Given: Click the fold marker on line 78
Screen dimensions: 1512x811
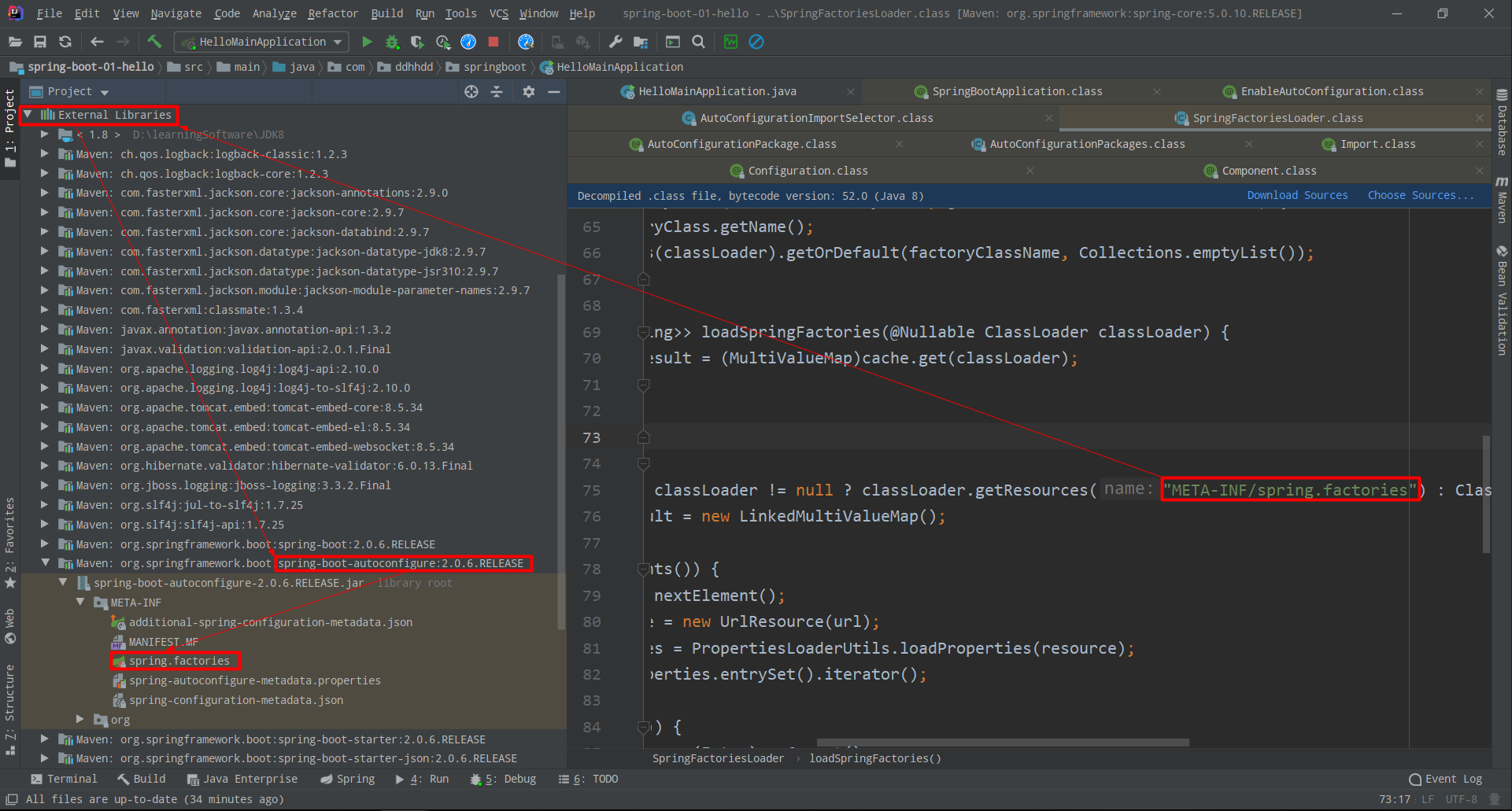Looking at the screenshot, I should 643,569.
